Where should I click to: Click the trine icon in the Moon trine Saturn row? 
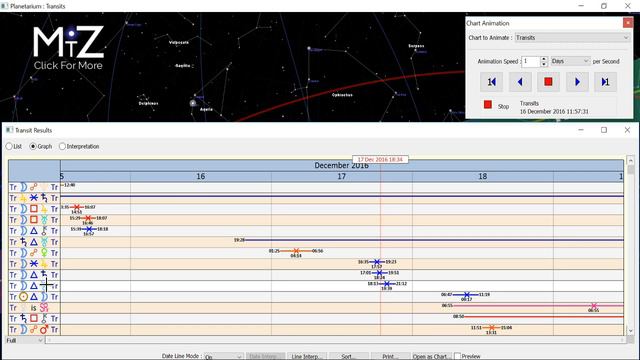pos(34,275)
